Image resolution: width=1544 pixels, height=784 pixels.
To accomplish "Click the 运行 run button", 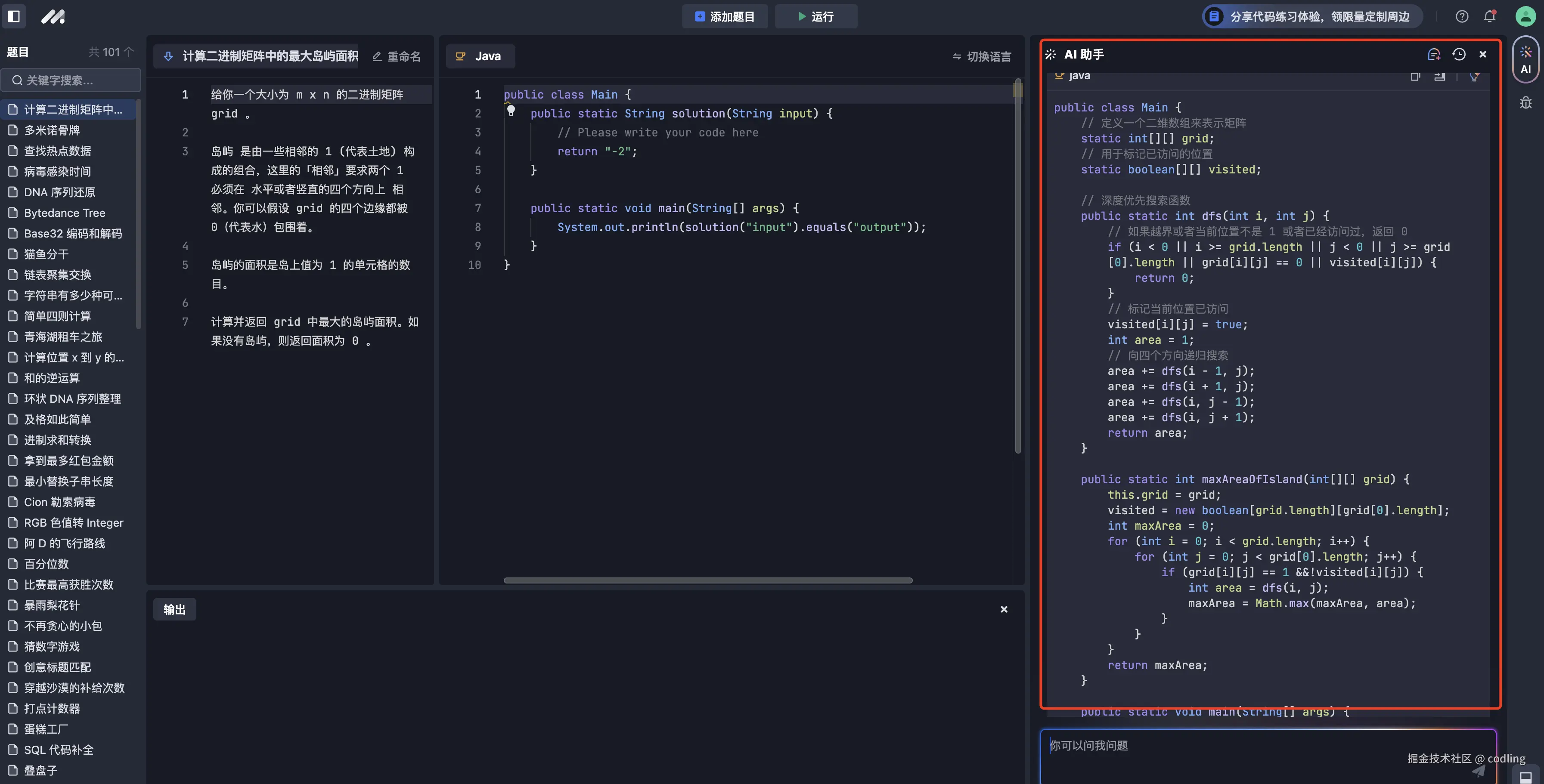I will point(816,17).
